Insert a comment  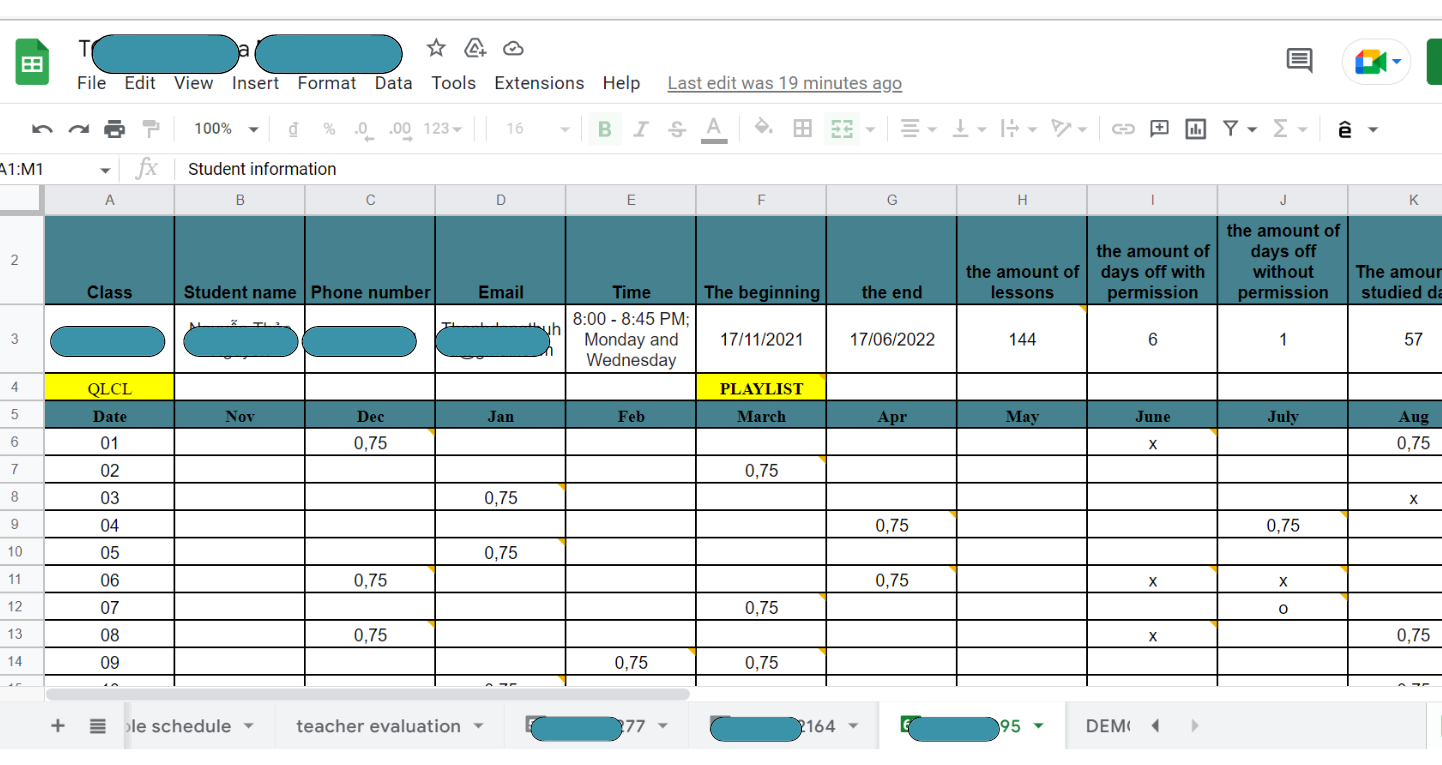tap(1160, 129)
